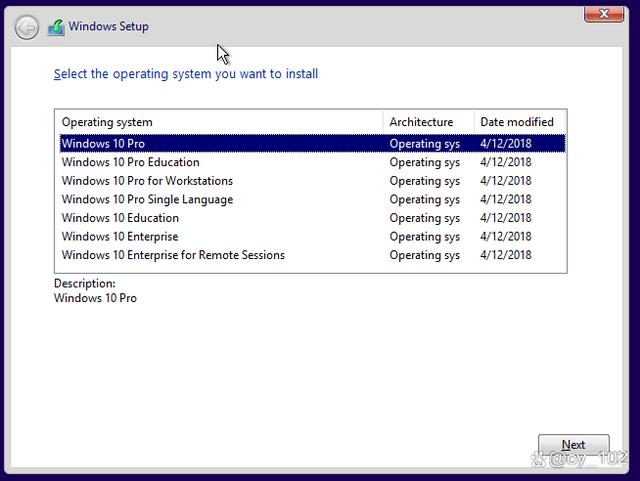Pick Windows 10 Pro Single Language

[x=313, y=200]
